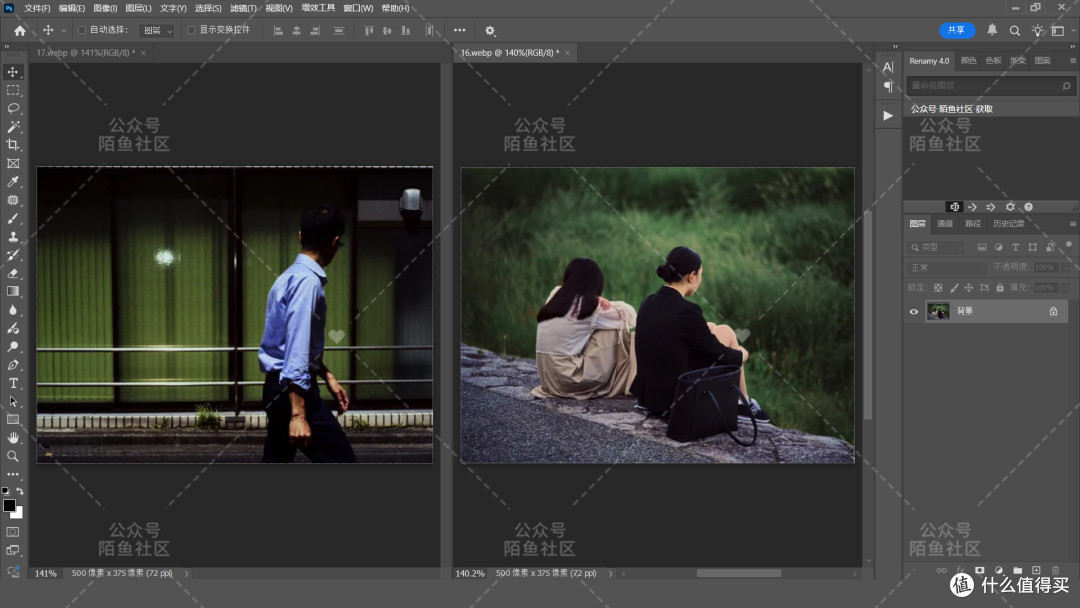This screenshot has width=1080, height=608.
Task: Expand status info arrow in 17.webp window
Action: click(186, 573)
